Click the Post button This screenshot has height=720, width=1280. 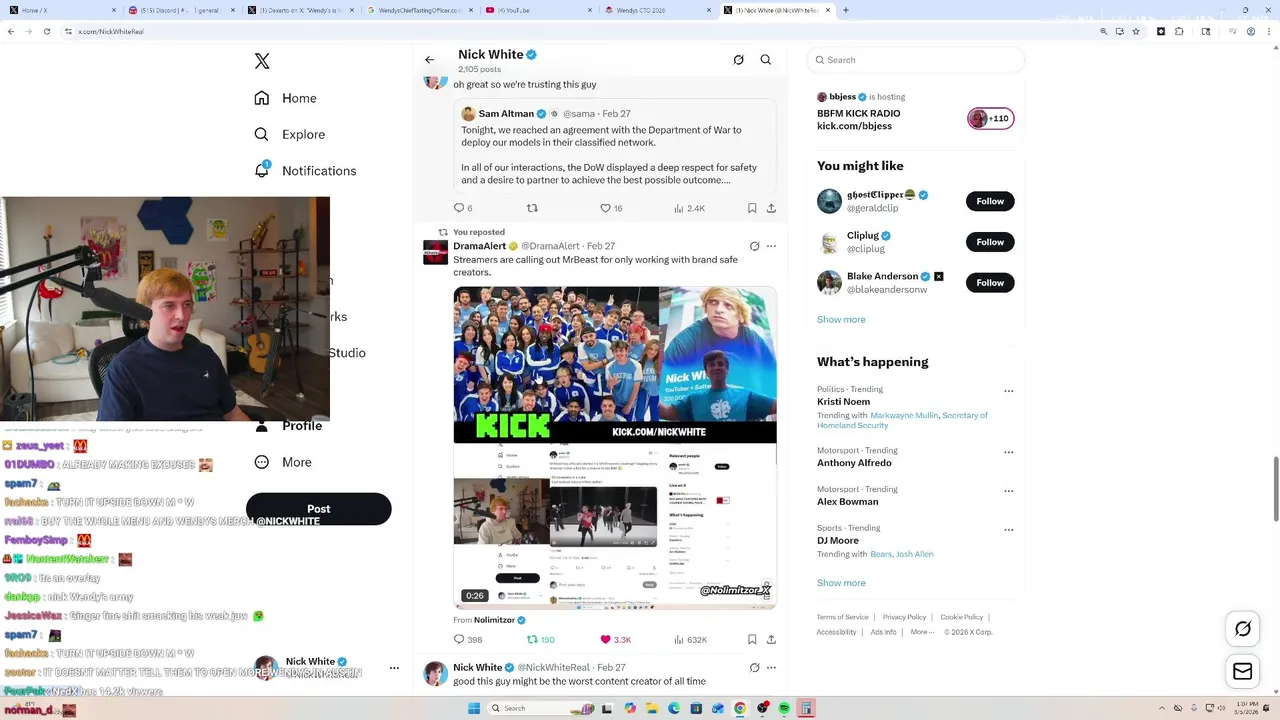pyautogui.click(x=318, y=509)
